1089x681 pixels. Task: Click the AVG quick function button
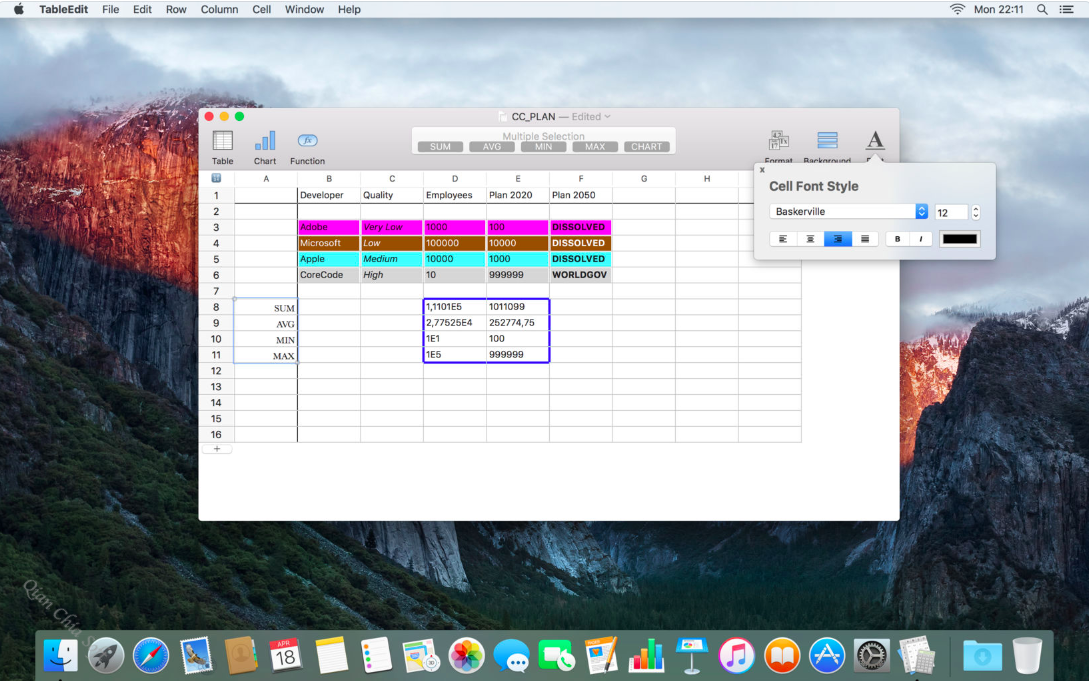(492, 146)
